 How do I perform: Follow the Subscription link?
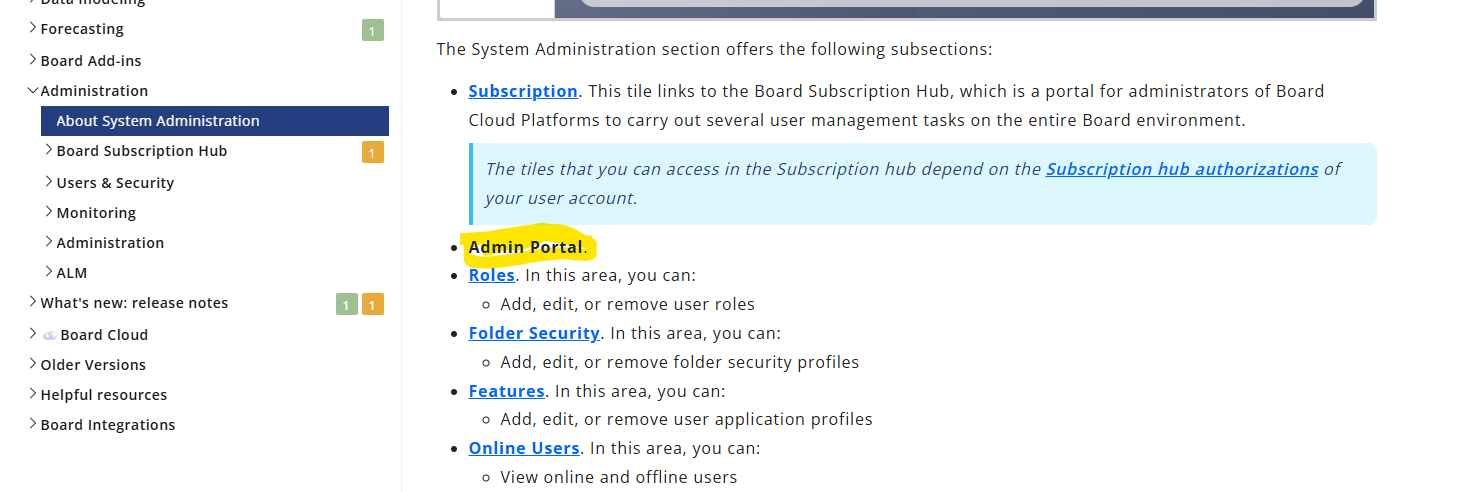(523, 91)
